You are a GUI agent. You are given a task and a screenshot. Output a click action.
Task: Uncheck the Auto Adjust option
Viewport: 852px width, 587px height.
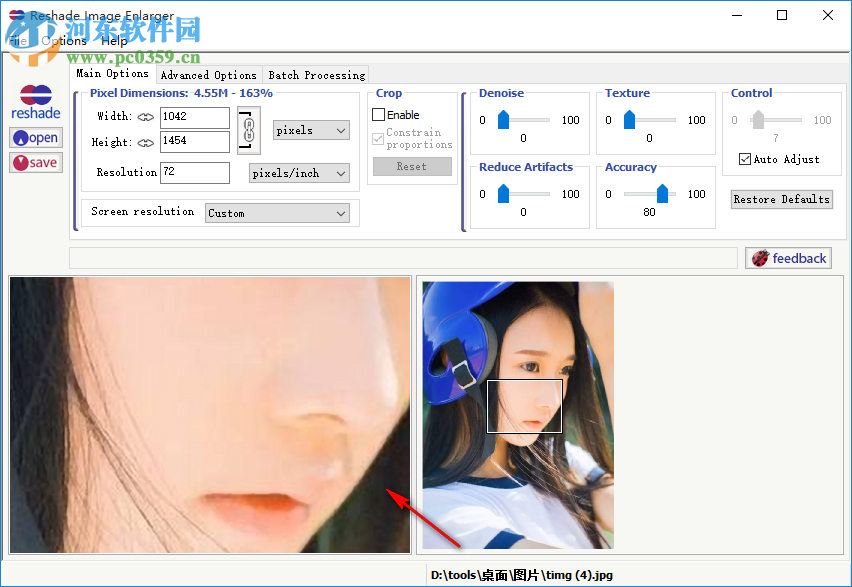[x=744, y=158]
